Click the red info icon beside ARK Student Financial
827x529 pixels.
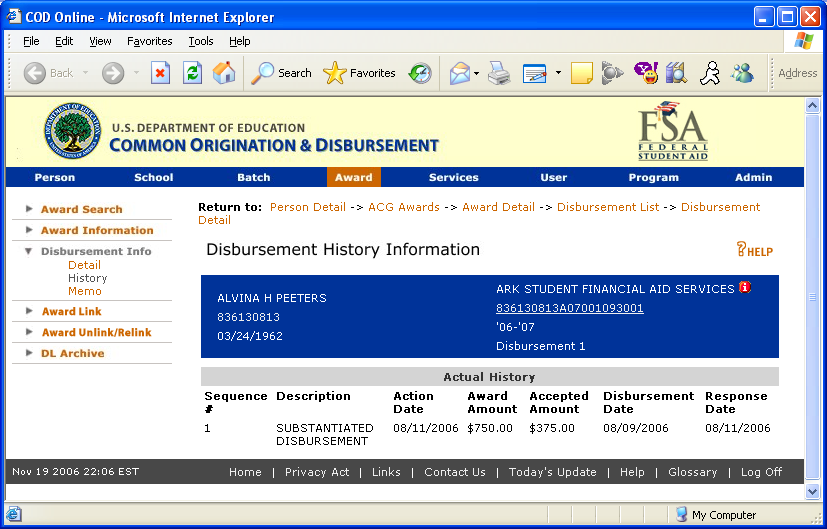pyautogui.click(x=744, y=288)
